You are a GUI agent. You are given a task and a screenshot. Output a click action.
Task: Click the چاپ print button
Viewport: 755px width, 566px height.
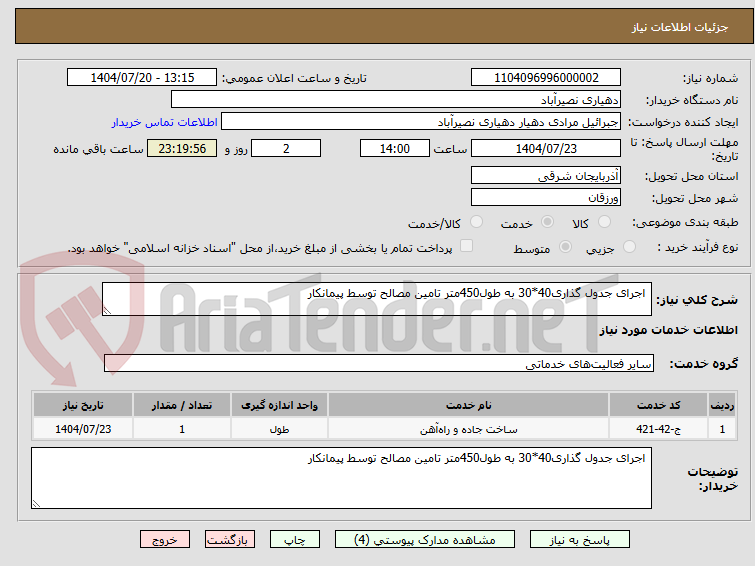click(295, 540)
